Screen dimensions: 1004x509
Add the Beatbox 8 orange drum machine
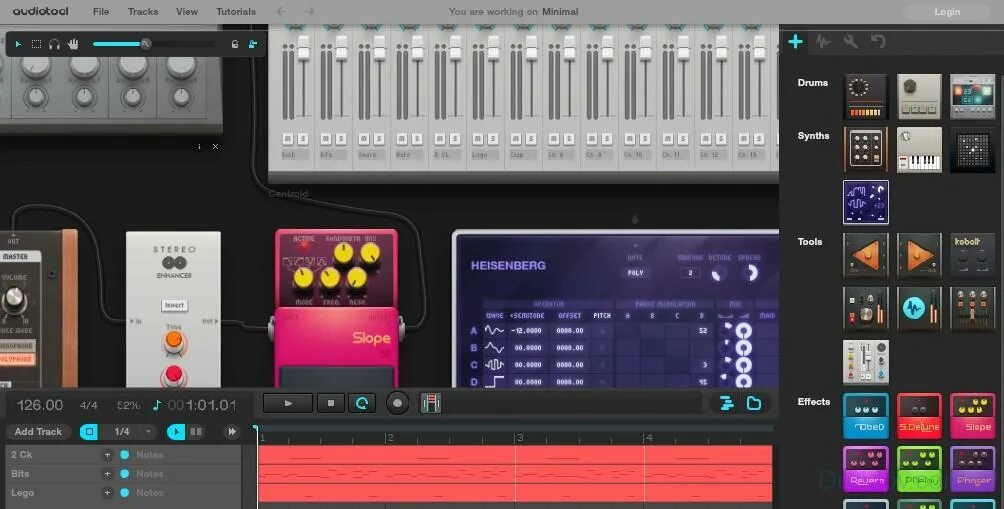[866, 97]
